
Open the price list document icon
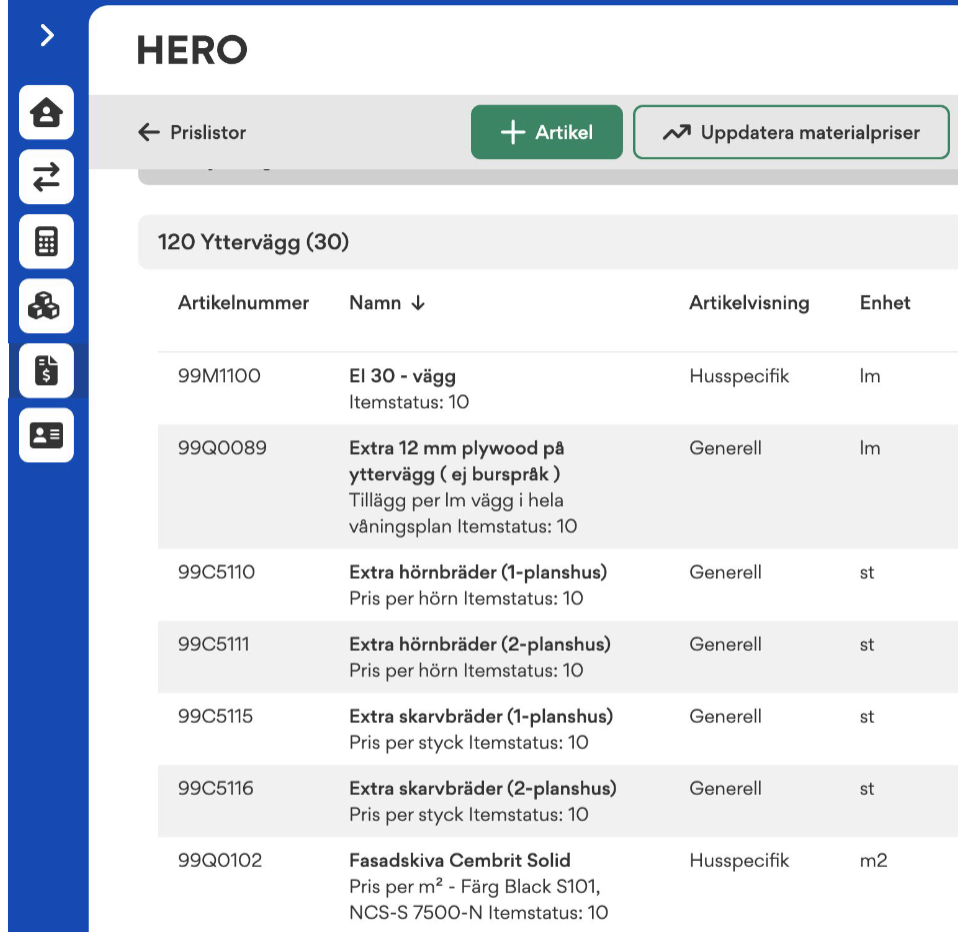pos(47,371)
